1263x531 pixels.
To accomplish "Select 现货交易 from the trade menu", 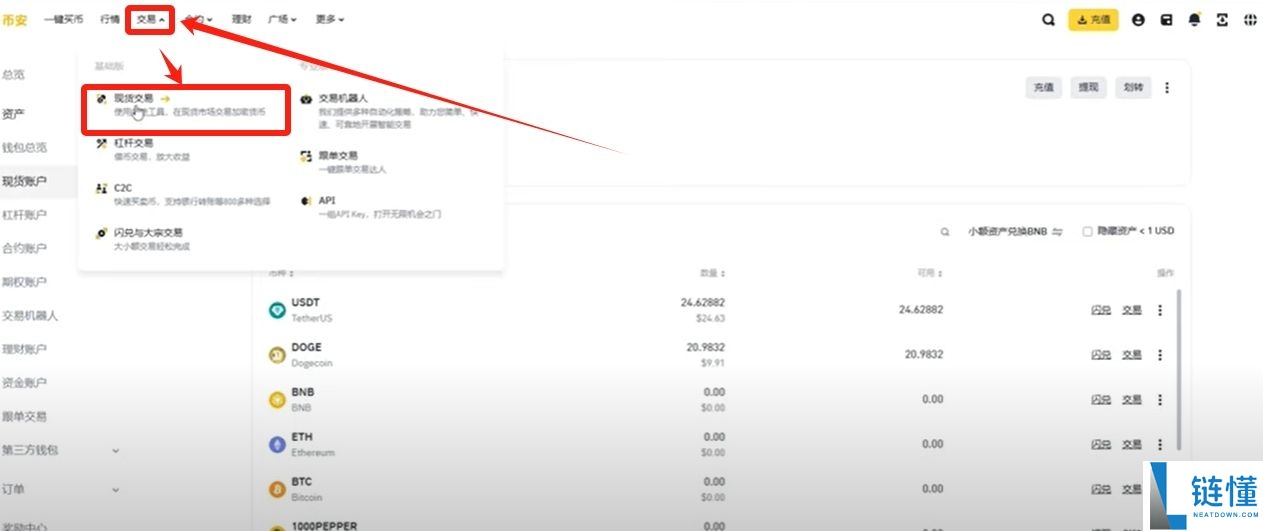I will (x=133, y=99).
